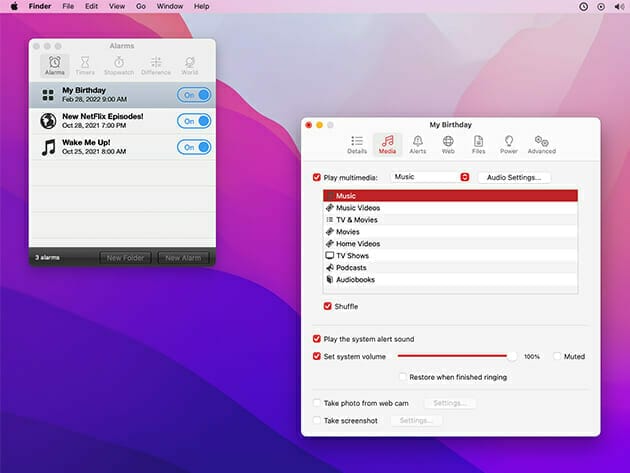
Task: Open the multimedia source Music dropdown
Action: (x=430, y=177)
